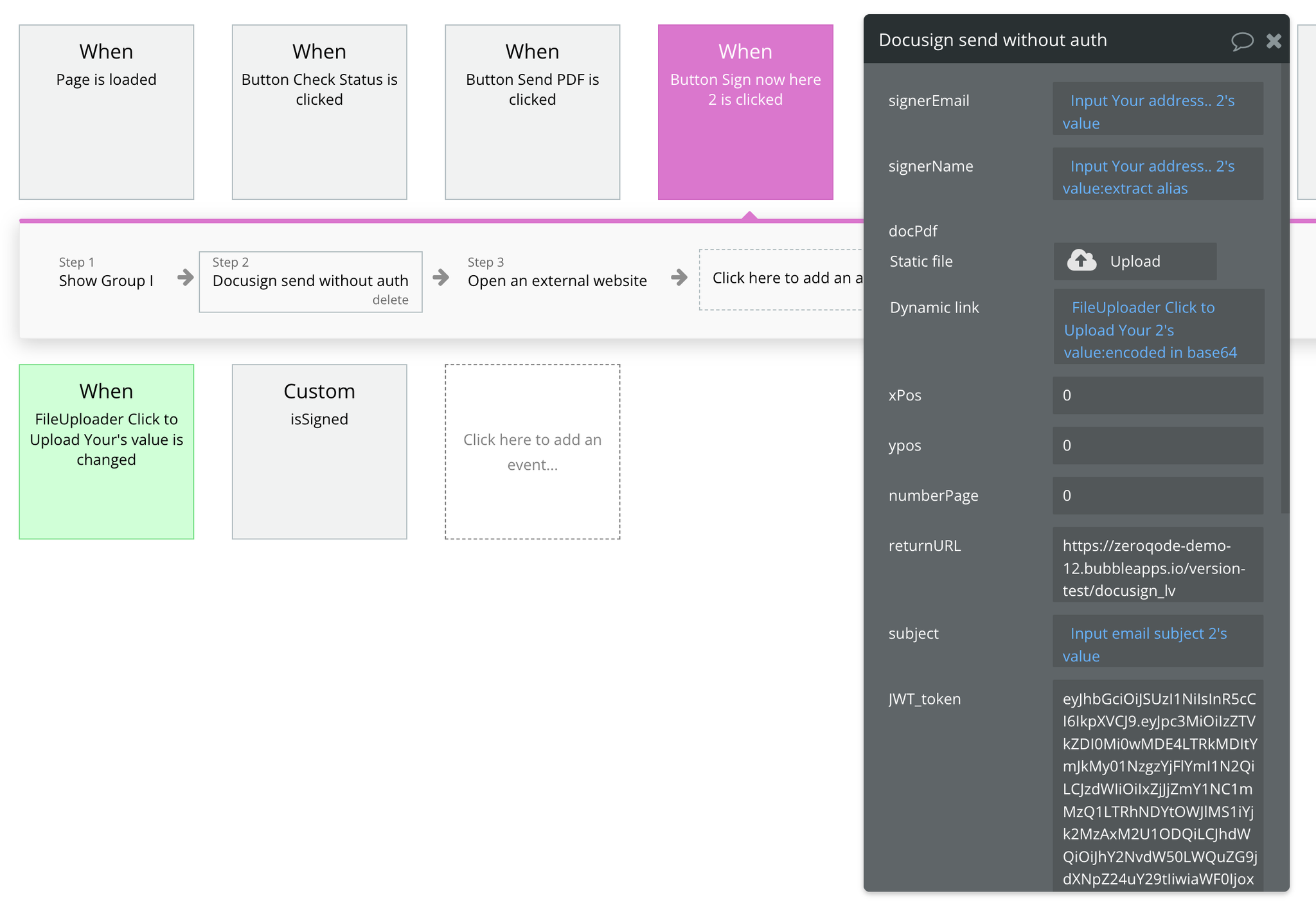
Task: Upload a static file for docPdf
Action: 1135,261
